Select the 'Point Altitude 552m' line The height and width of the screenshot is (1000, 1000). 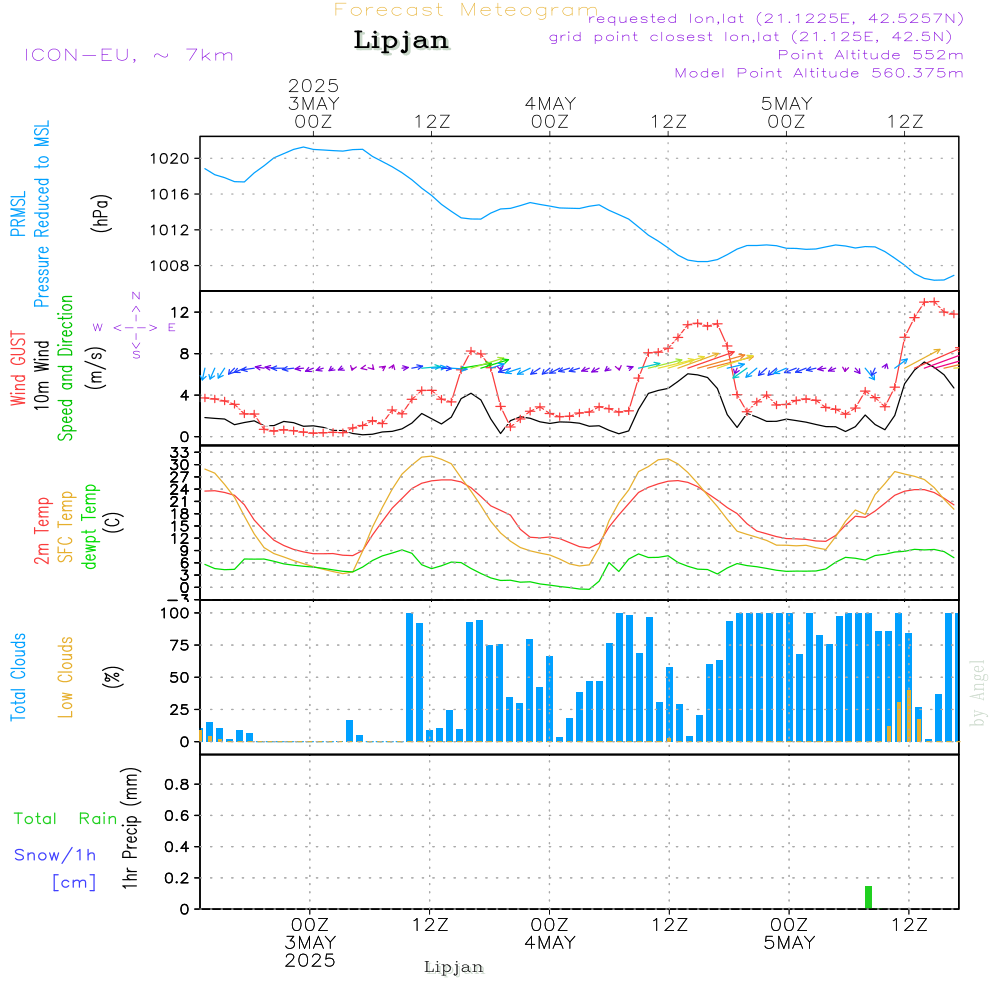(x=871, y=55)
